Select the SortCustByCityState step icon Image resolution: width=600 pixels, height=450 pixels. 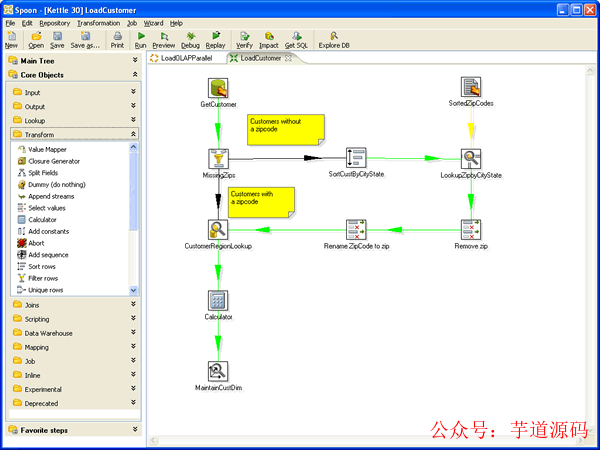[356, 158]
